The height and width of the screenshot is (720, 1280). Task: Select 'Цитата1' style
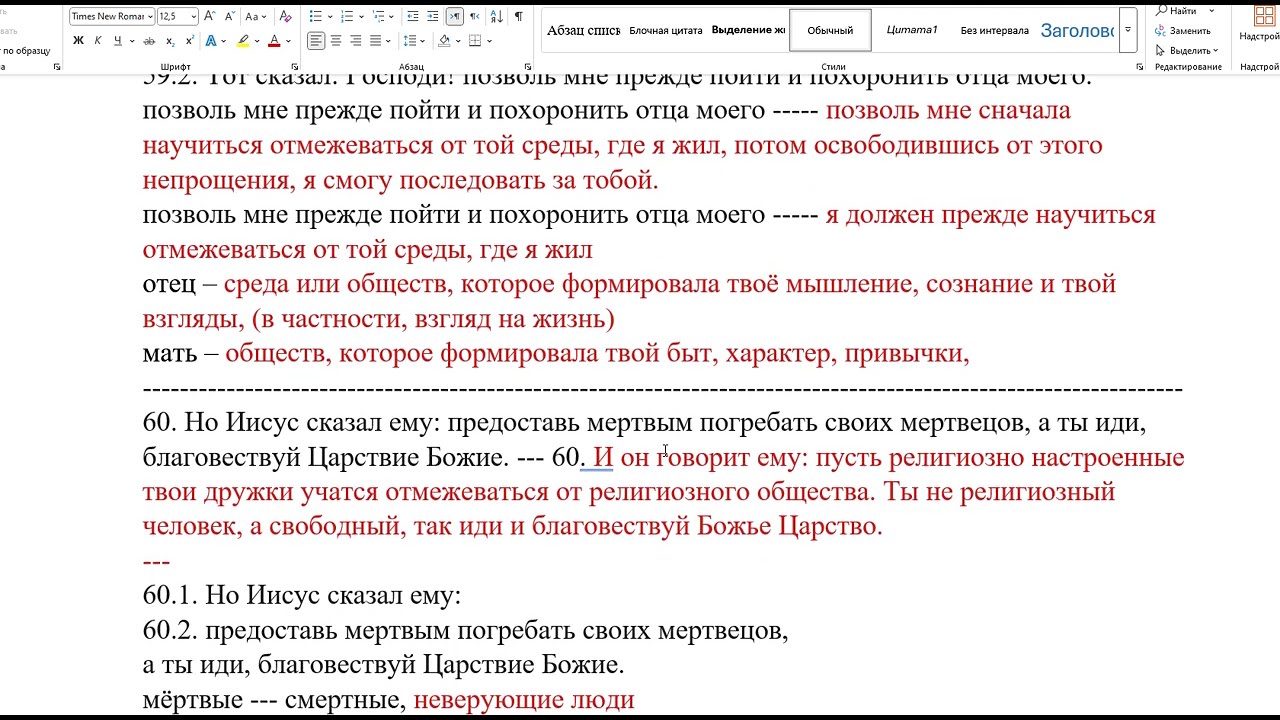912,30
